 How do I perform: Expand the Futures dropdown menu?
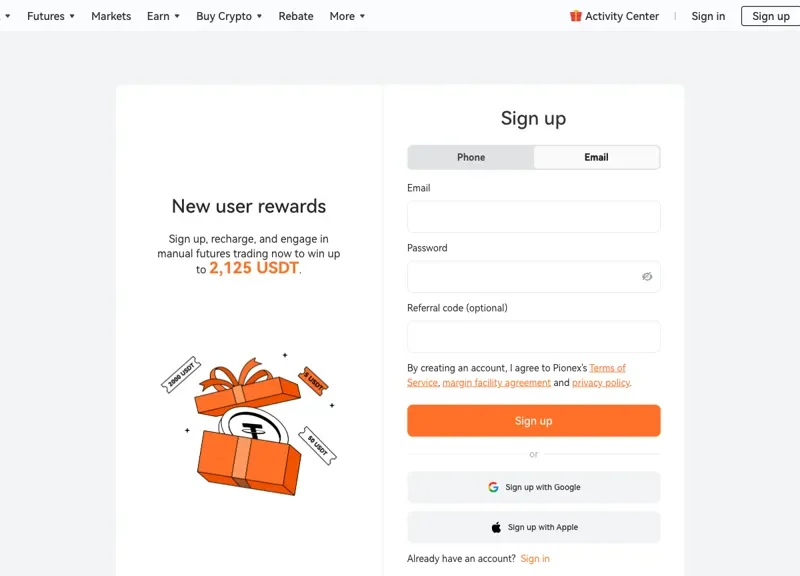pyautogui.click(x=50, y=16)
